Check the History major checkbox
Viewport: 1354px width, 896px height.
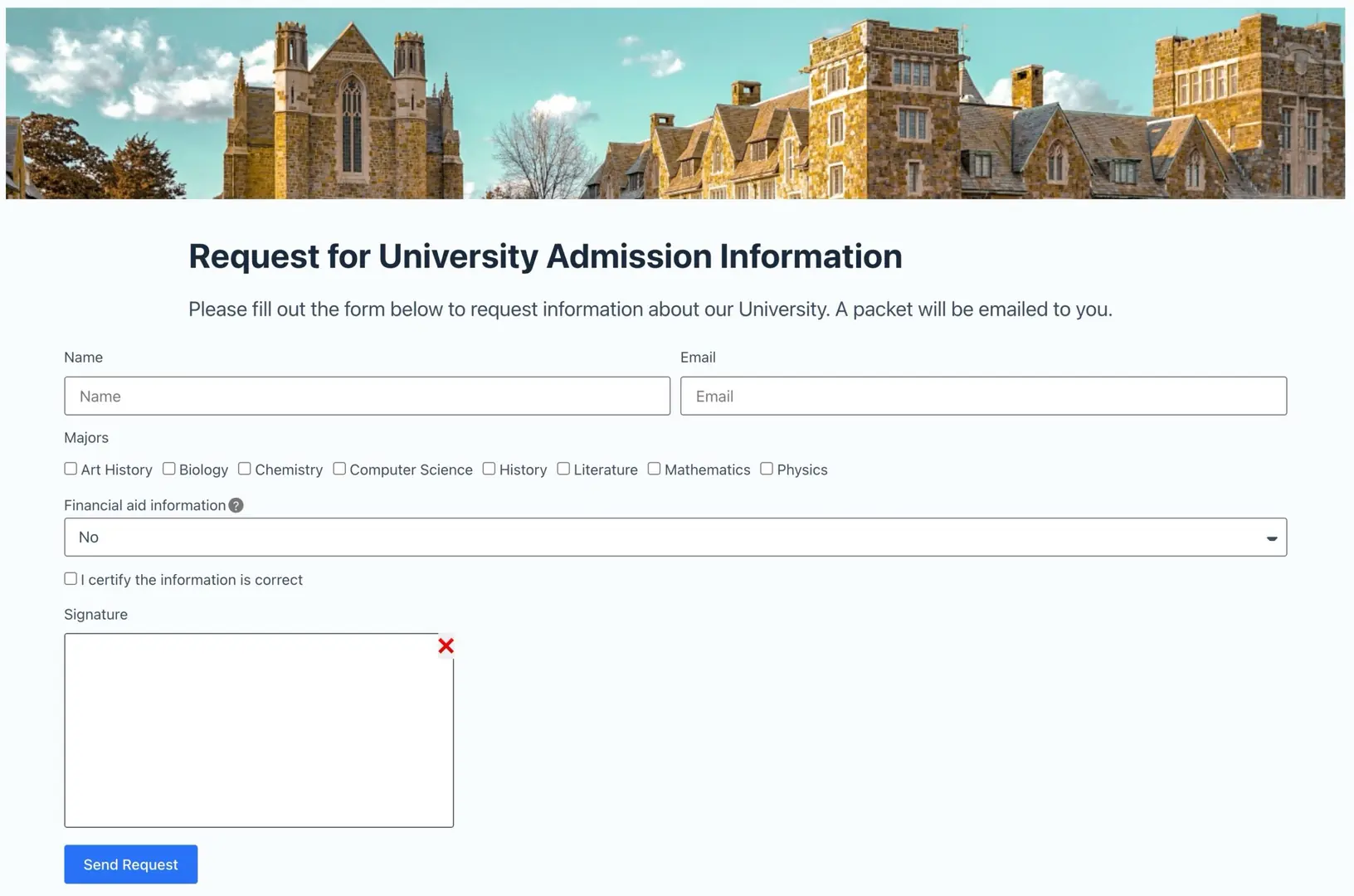click(x=489, y=469)
